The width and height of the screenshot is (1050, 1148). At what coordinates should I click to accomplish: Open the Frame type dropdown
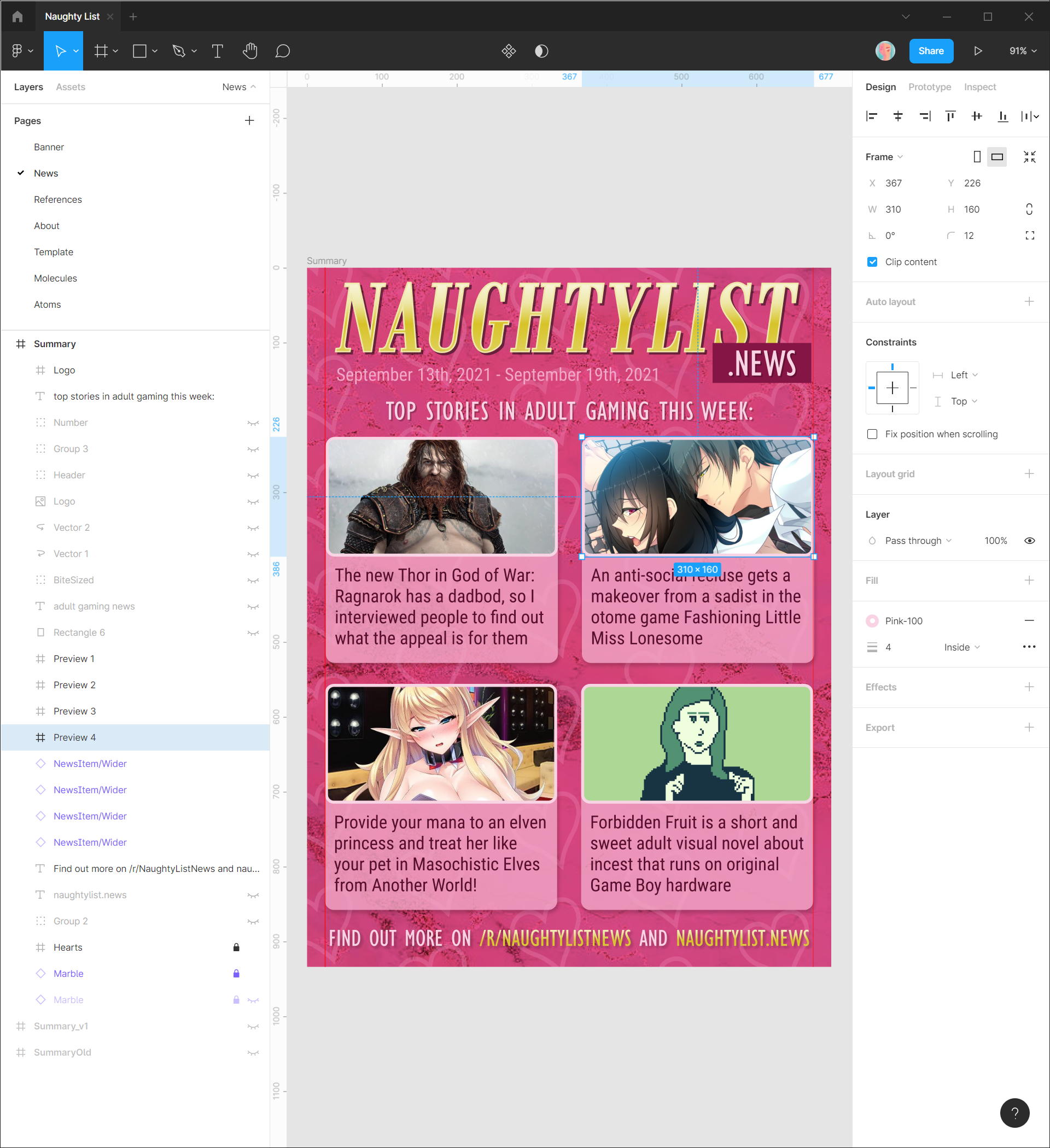pyautogui.click(x=884, y=156)
